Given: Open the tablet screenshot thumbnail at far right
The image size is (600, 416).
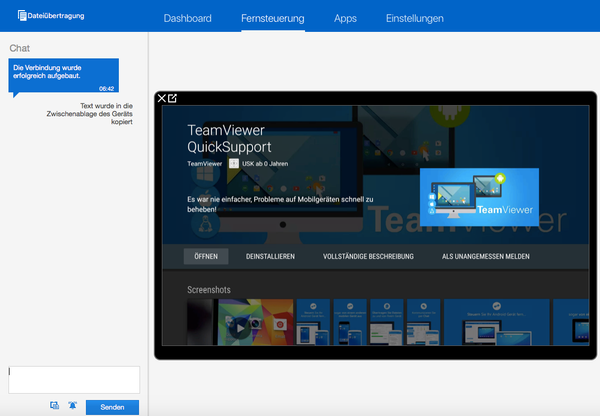Looking at the screenshot, I should 576,322.
